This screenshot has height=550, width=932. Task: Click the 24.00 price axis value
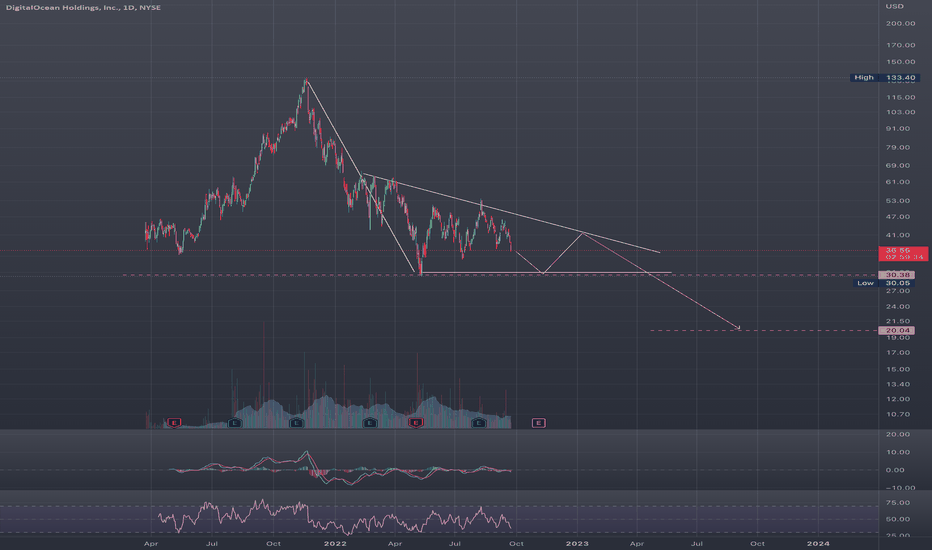898,306
